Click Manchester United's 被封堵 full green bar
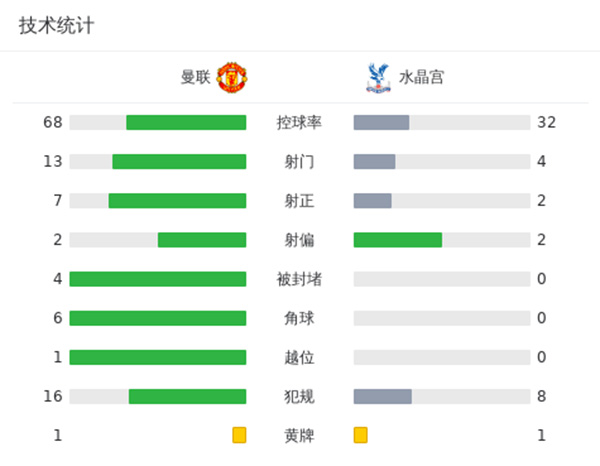 [158, 279]
